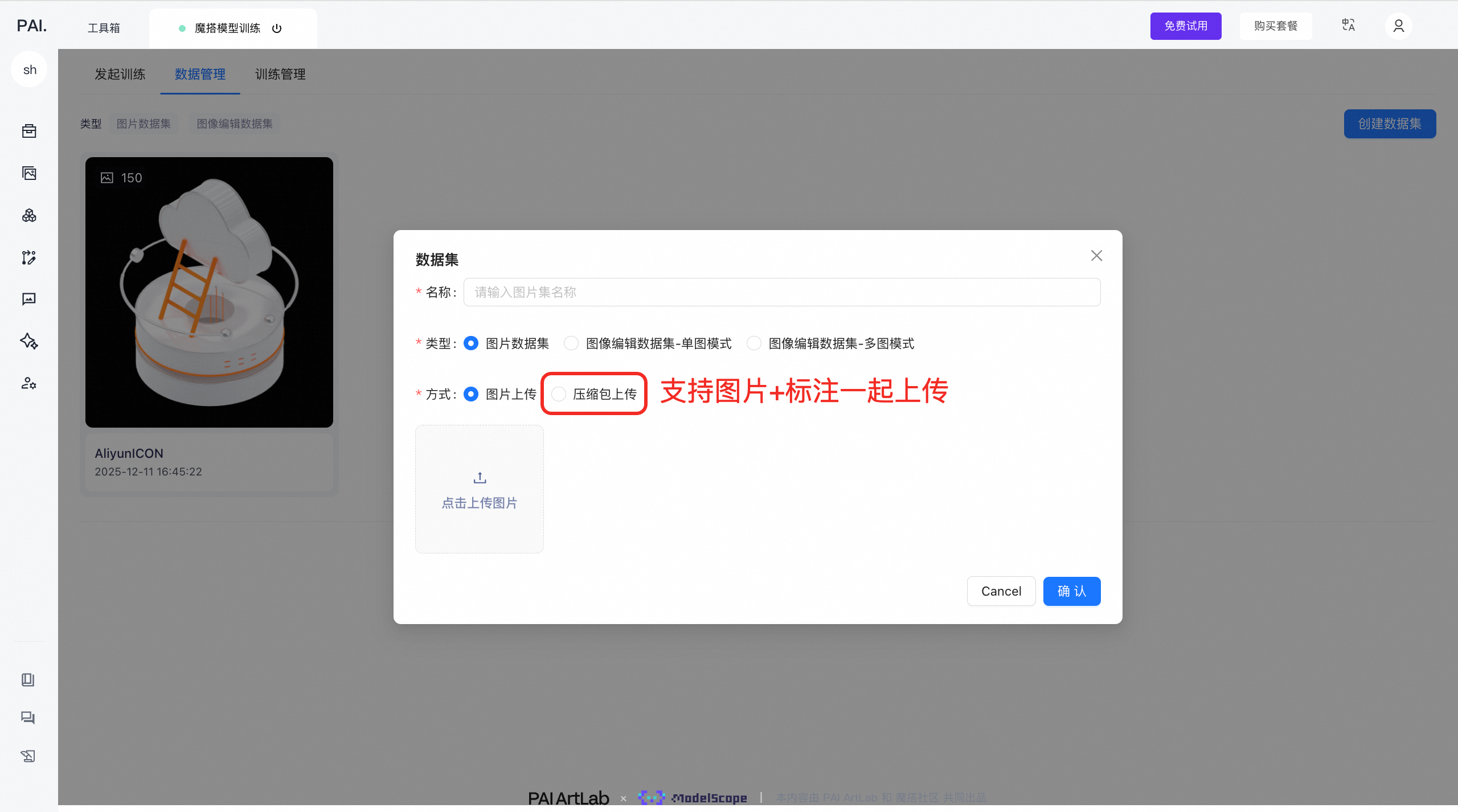Image resolution: width=1458 pixels, height=812 pixels.
Task: Click the power icon on 魔搭模型训练 tab
Action: [277, 28]
